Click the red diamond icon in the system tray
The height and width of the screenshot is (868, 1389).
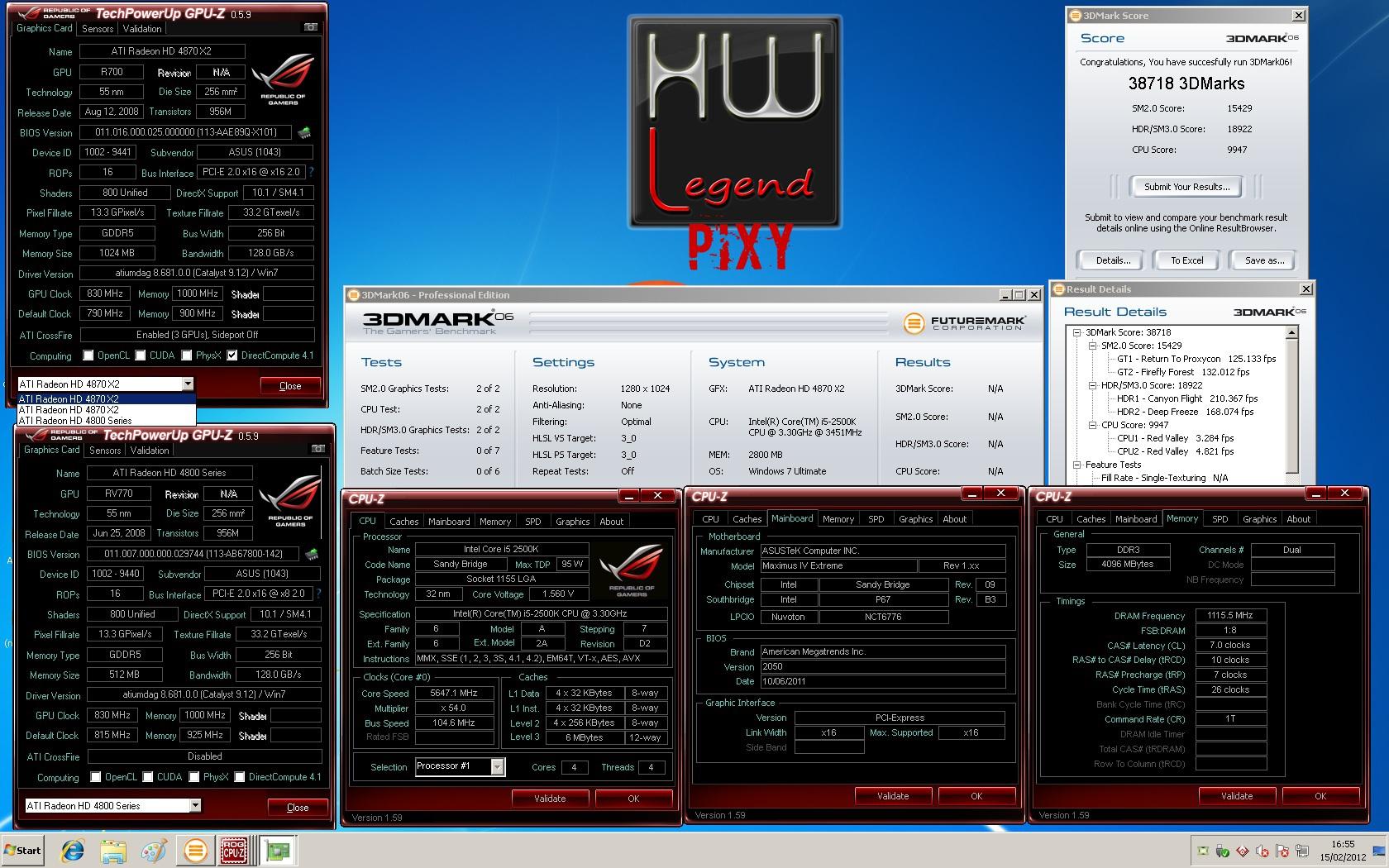click(1243, 851)
